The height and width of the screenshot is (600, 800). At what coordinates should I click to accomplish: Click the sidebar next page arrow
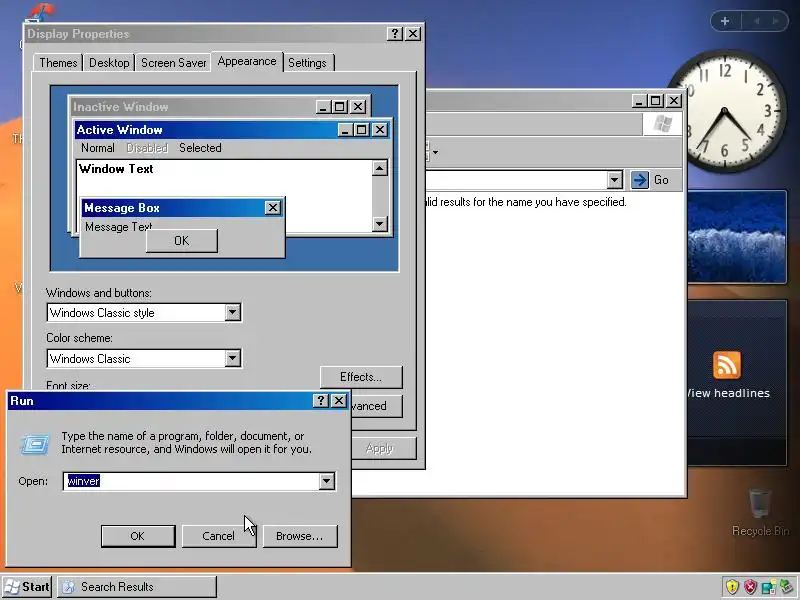click(776, 21)
